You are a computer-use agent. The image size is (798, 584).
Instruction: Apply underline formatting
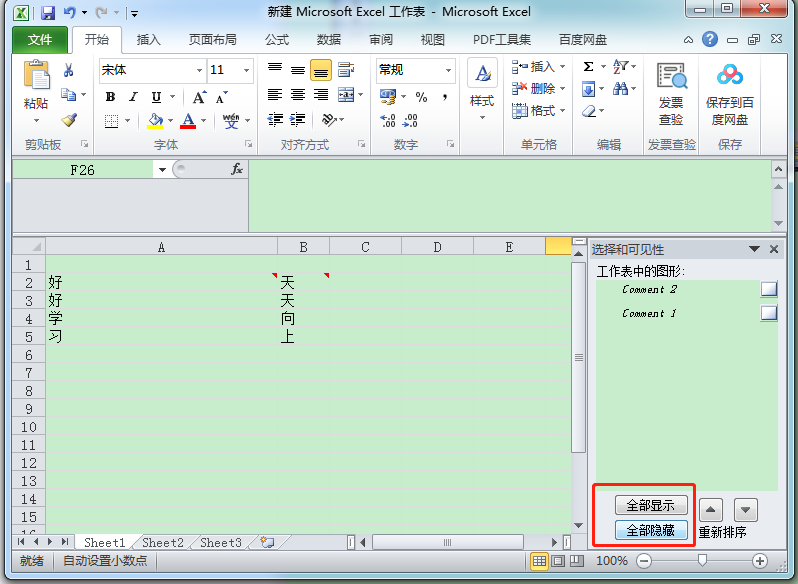156,97
